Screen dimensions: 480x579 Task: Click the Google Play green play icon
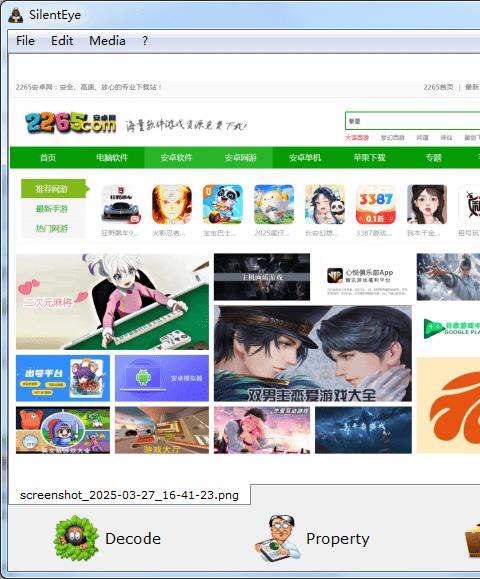(x=433, y=328)
